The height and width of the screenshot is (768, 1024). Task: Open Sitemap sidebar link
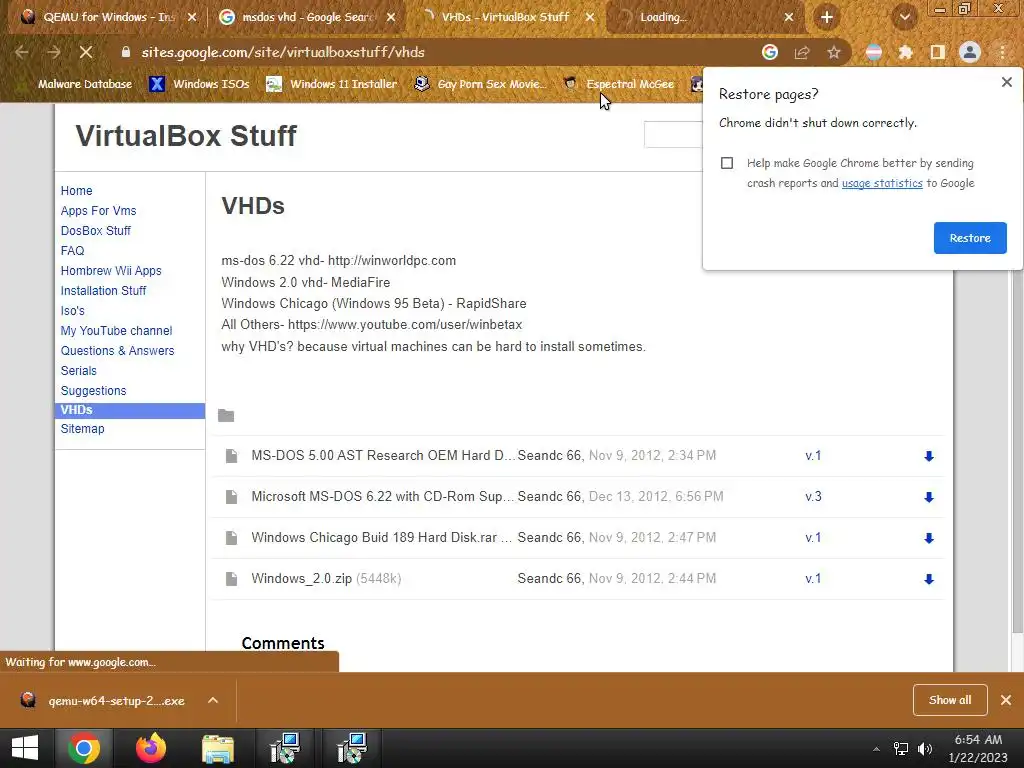coord(82,428)
